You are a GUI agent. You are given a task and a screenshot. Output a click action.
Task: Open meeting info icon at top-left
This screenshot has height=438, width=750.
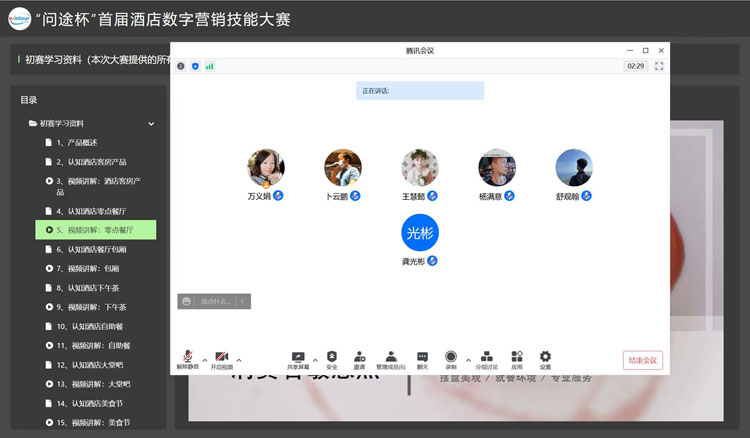pos(181,66)
